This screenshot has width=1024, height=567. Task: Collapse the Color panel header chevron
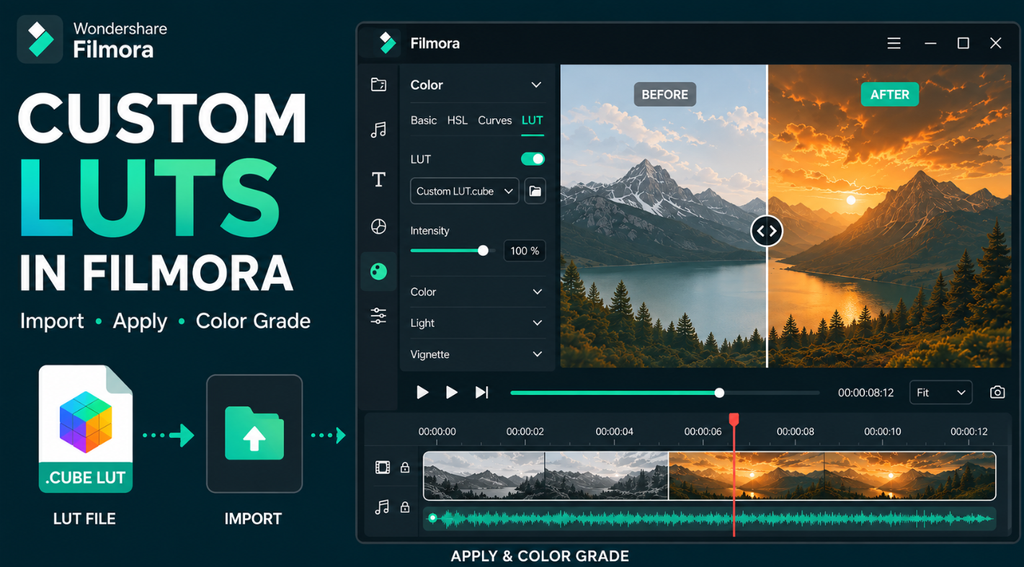(x=536, y=85)
